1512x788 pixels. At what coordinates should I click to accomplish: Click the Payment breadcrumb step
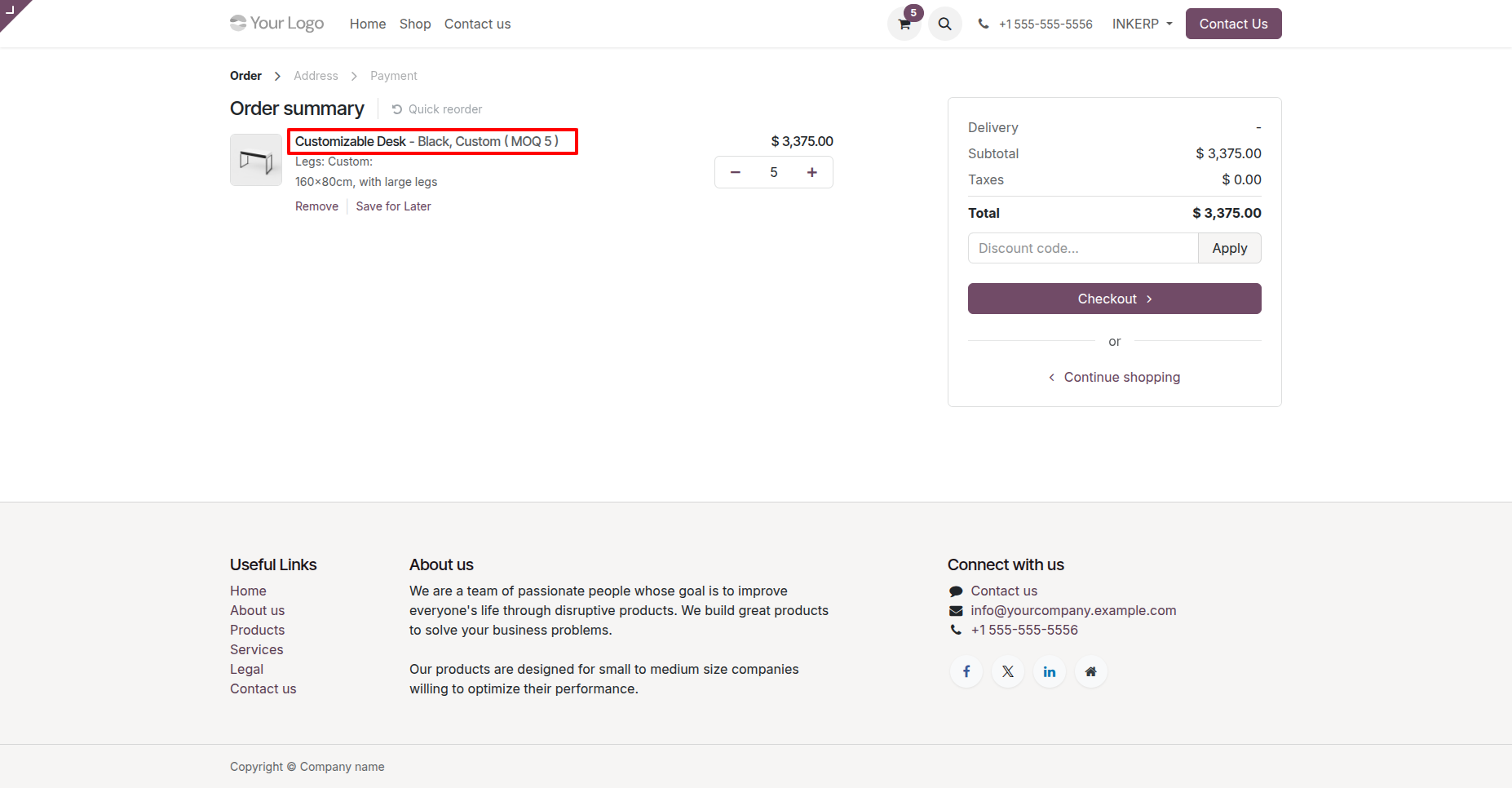click(394, 76)
